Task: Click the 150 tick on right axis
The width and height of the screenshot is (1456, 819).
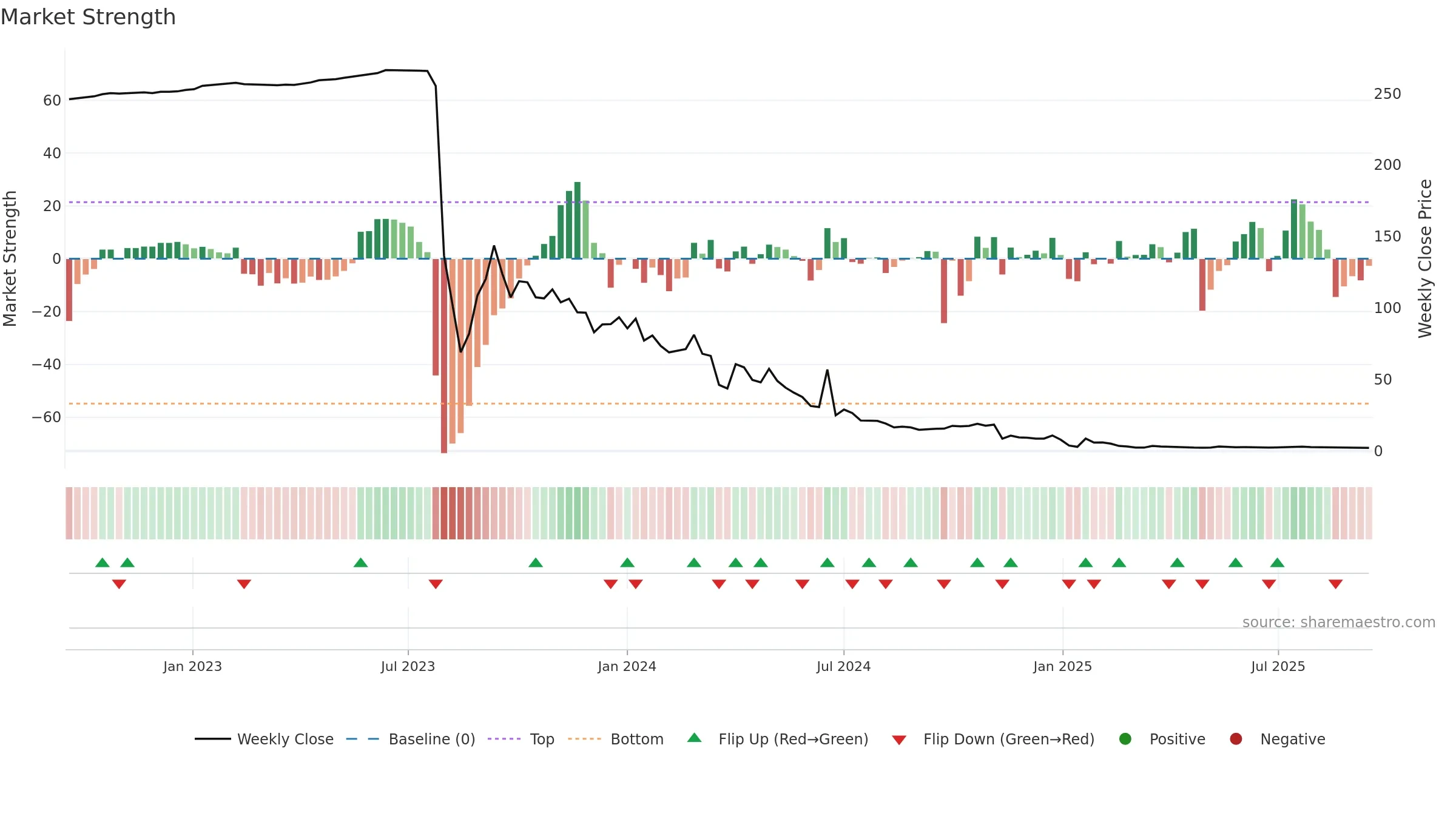Action: (1387, 237)
